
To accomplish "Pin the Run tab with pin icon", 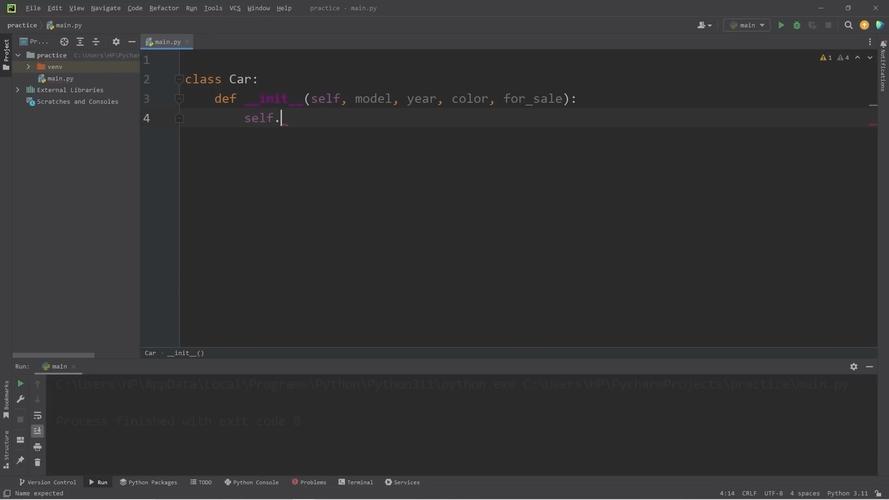I will pos(20,460).
